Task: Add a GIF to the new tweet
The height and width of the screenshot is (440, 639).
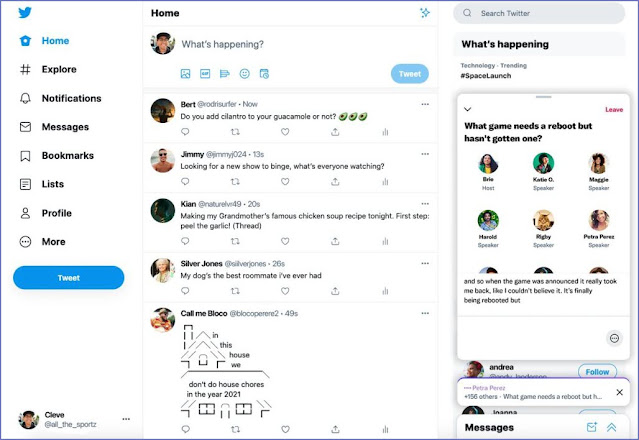Action: point(205,74)
